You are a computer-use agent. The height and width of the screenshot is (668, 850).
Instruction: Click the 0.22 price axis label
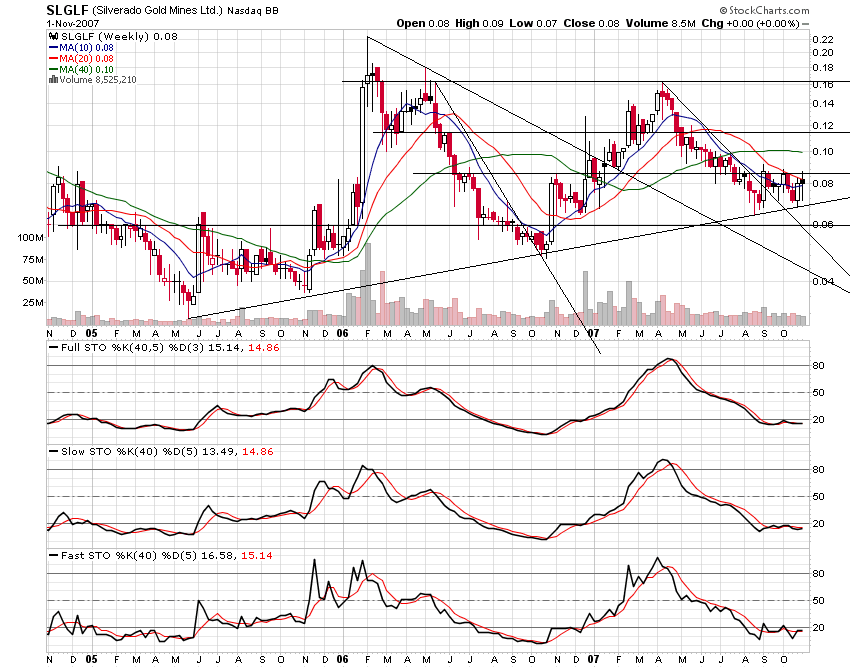click(x=823, y=40)
